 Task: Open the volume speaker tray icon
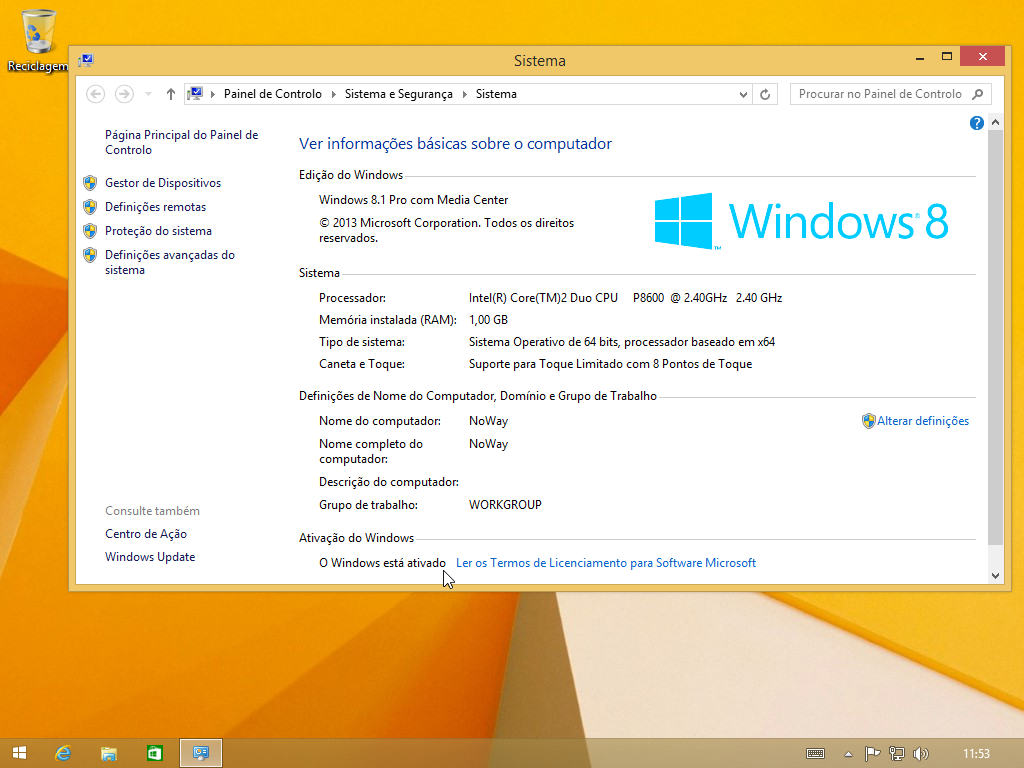tap(921, 754)
